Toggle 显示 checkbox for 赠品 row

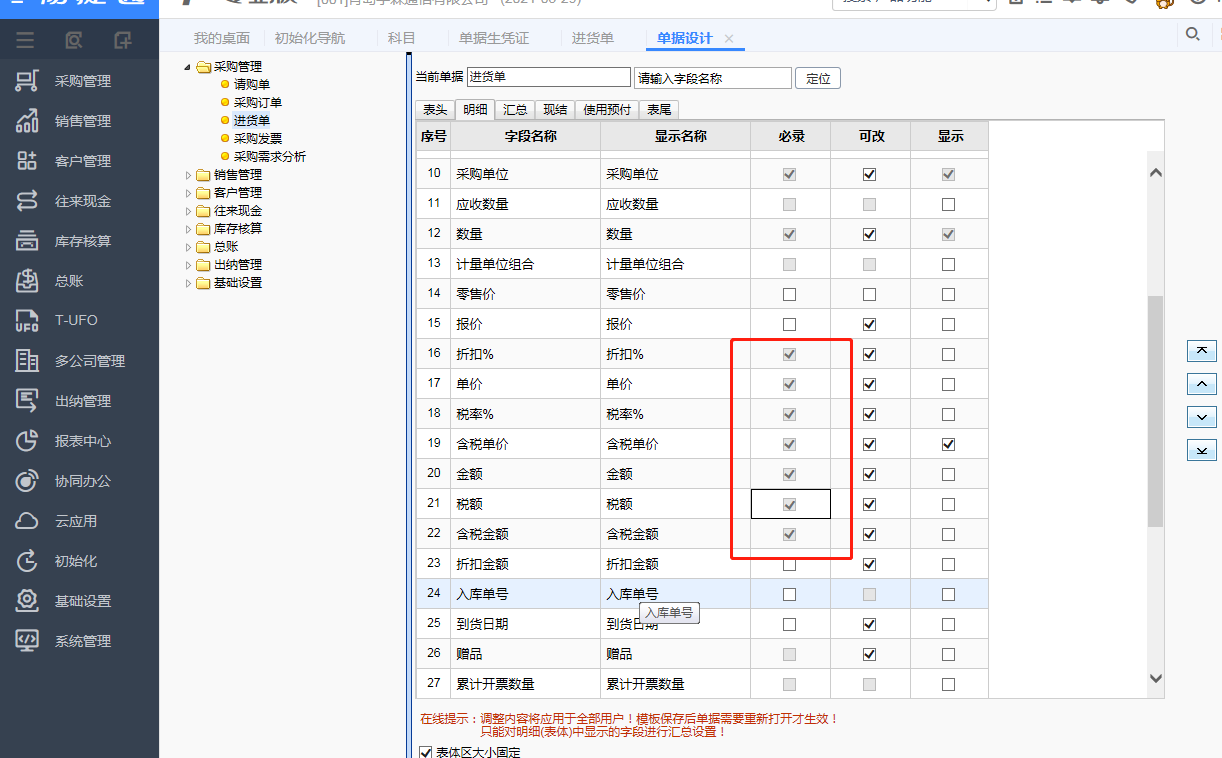[948, 654]
